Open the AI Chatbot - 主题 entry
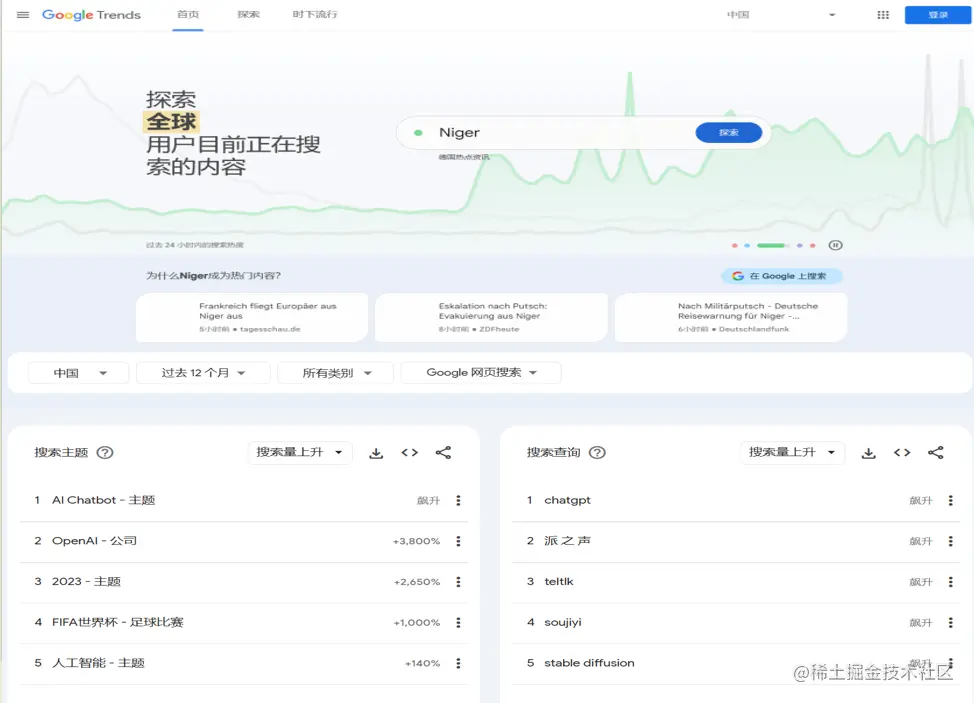Viewport: 974px width, 703px height. [104, 501]
